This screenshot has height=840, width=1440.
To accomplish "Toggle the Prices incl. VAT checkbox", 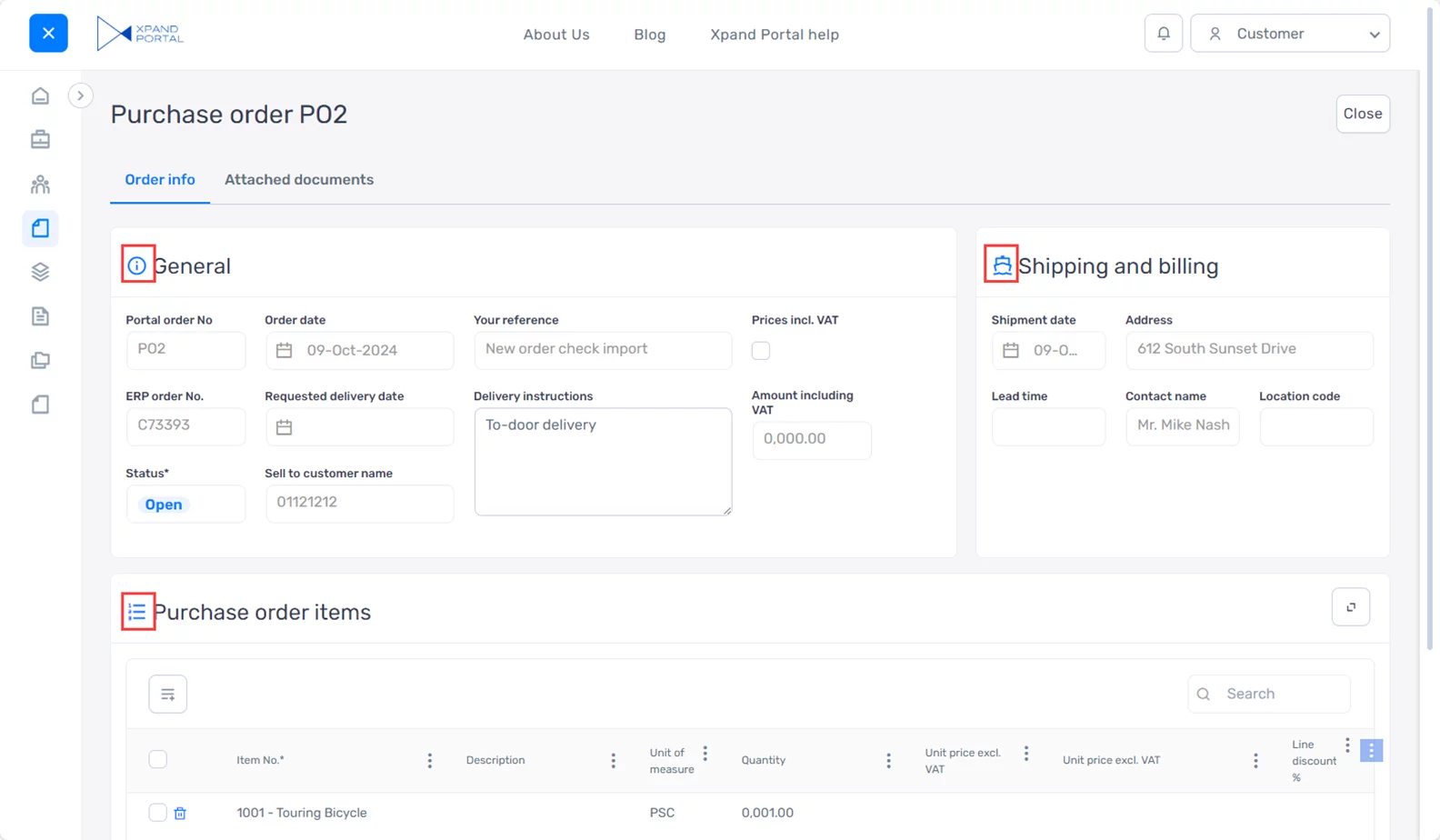I will [x=761, y=350].
